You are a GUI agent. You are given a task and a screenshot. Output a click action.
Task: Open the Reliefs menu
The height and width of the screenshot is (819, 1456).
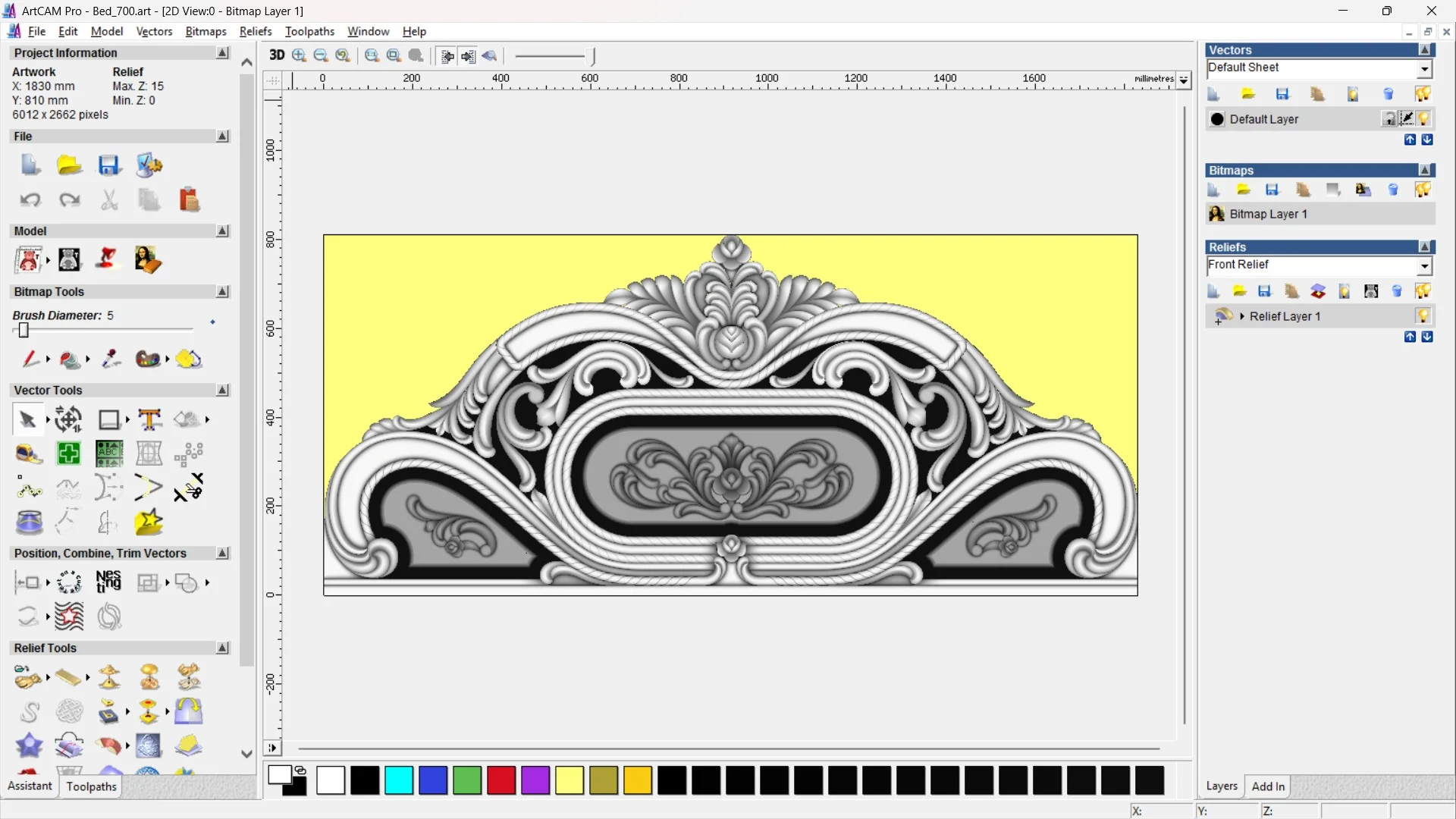[x=256, y=31]
